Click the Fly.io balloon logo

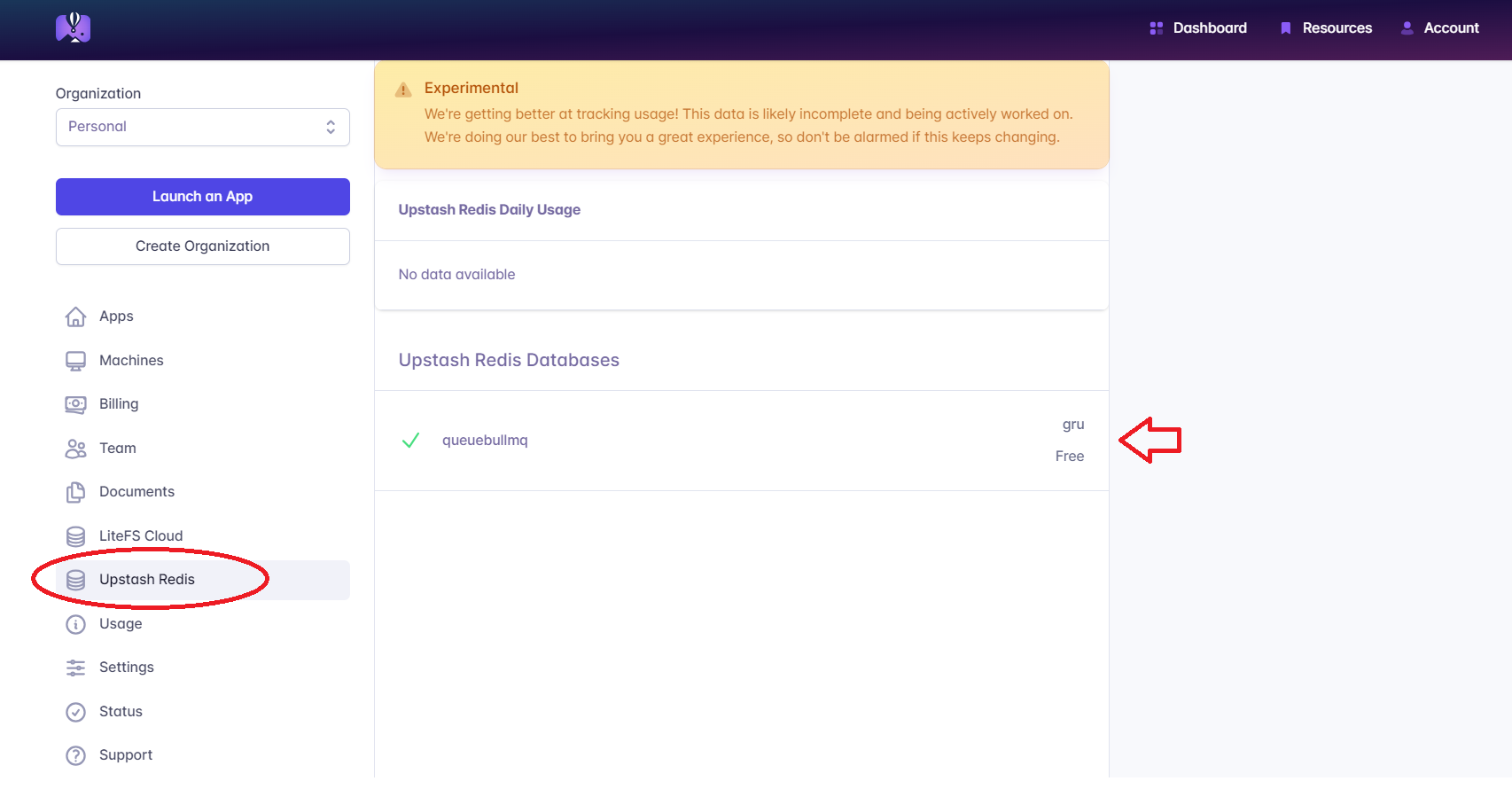coord(73,27)
